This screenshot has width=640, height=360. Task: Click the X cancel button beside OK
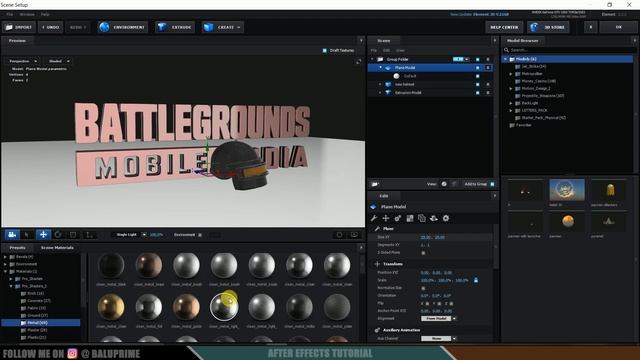pyautogui.click(x=591, y=27)
